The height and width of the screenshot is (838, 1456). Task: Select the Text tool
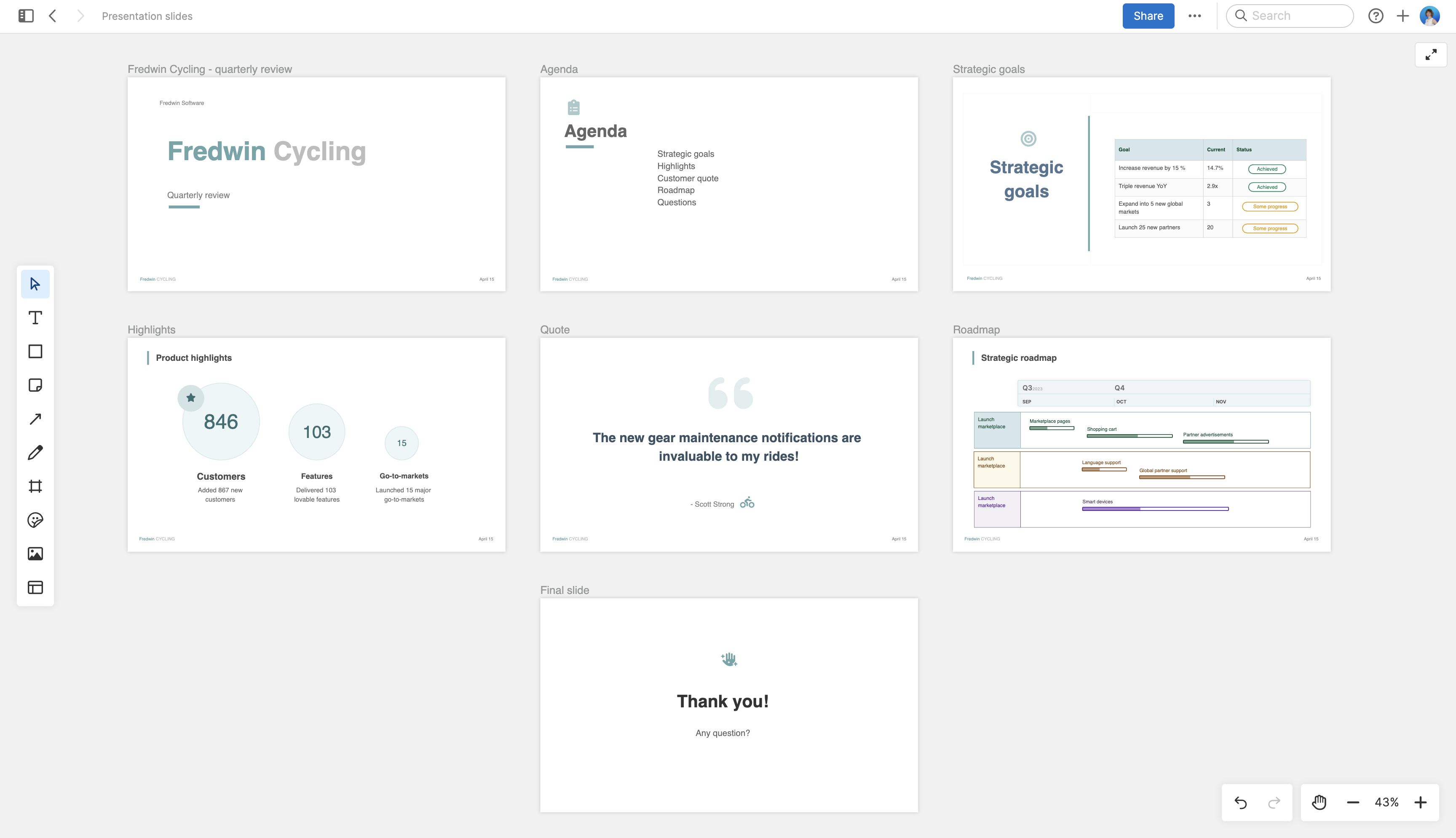35,318
